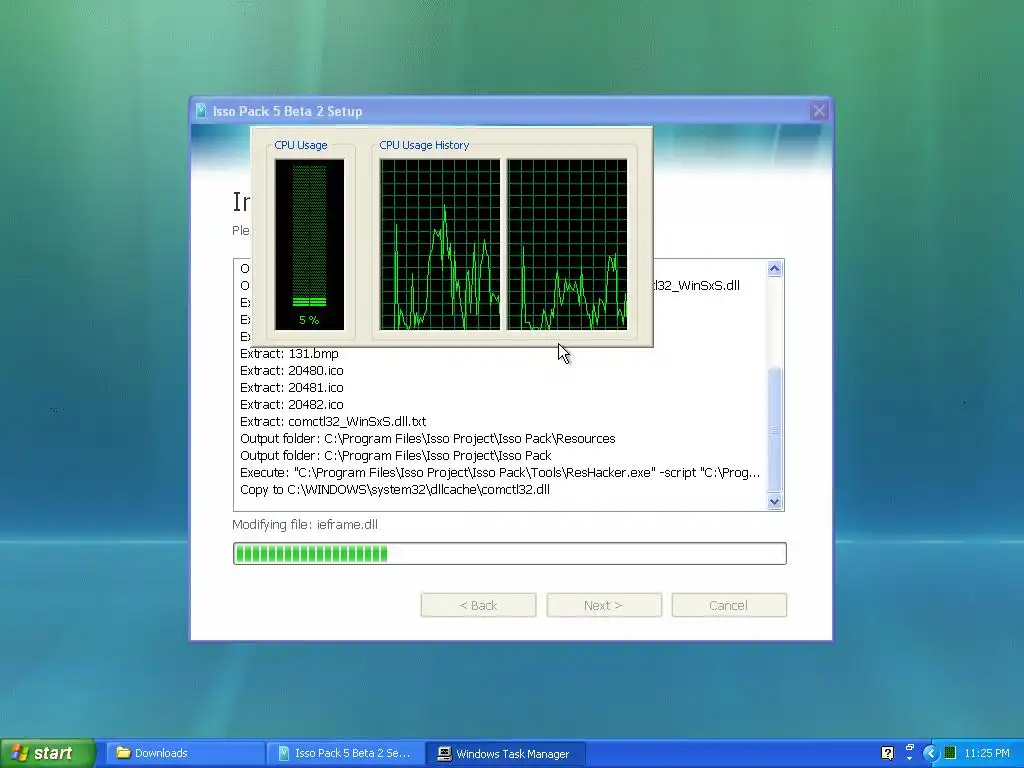Screen dimensions: 1024x768
Task: Click the scroll up arrow in the log list
Action: coord(775,268)
